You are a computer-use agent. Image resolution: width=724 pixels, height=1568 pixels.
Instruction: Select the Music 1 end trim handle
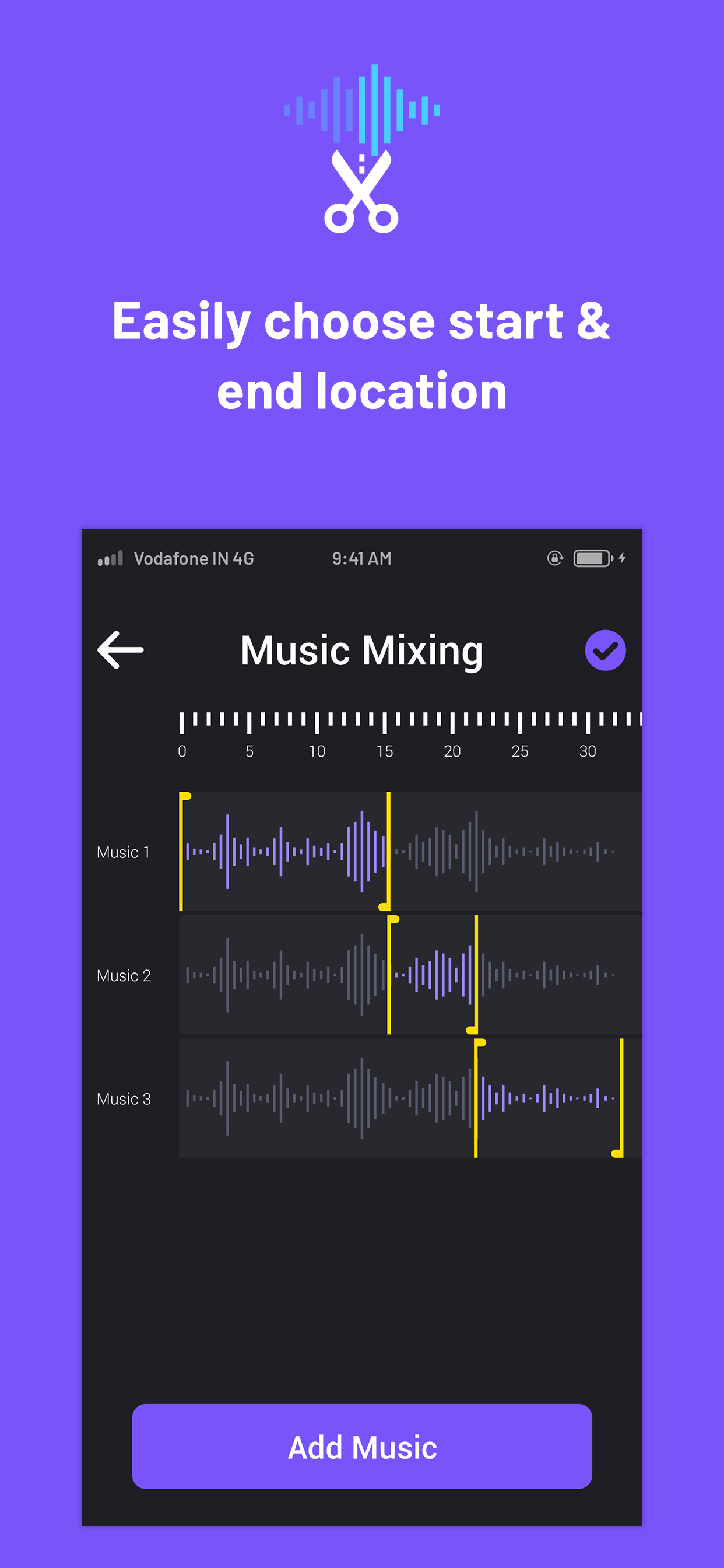coord(386,851)
